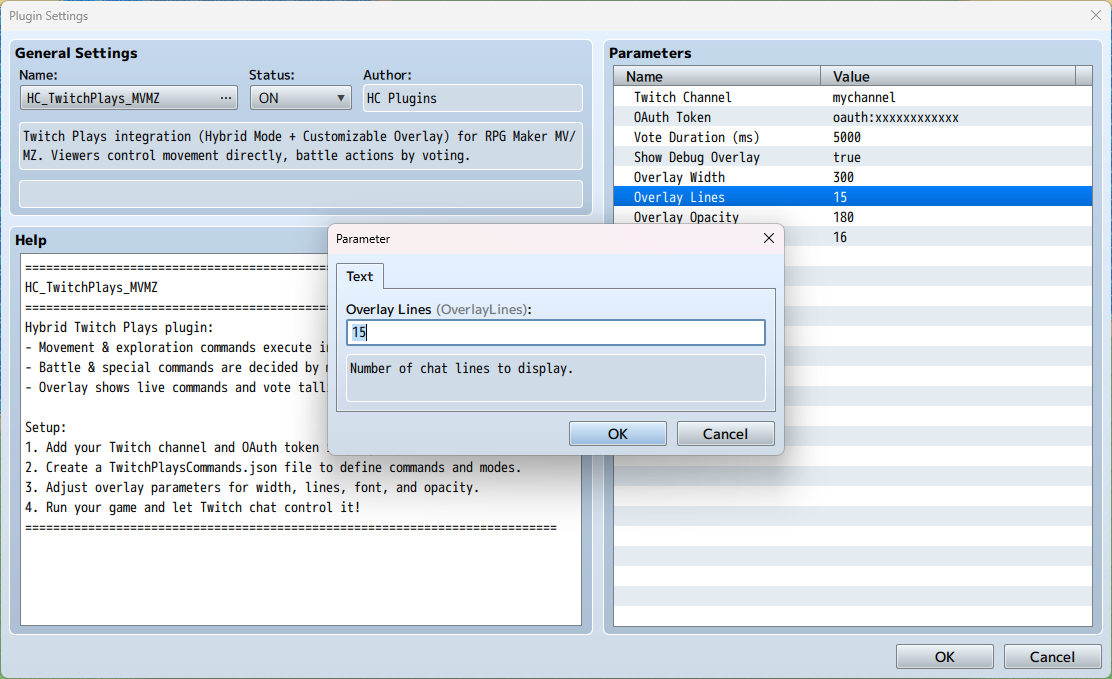Click the value 180

843,216
